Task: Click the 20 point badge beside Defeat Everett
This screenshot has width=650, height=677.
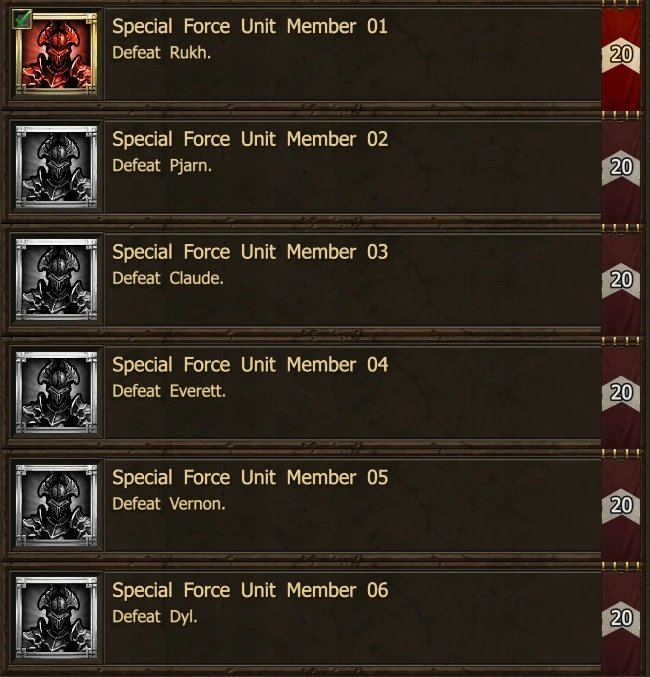Action: click(621, 393)
